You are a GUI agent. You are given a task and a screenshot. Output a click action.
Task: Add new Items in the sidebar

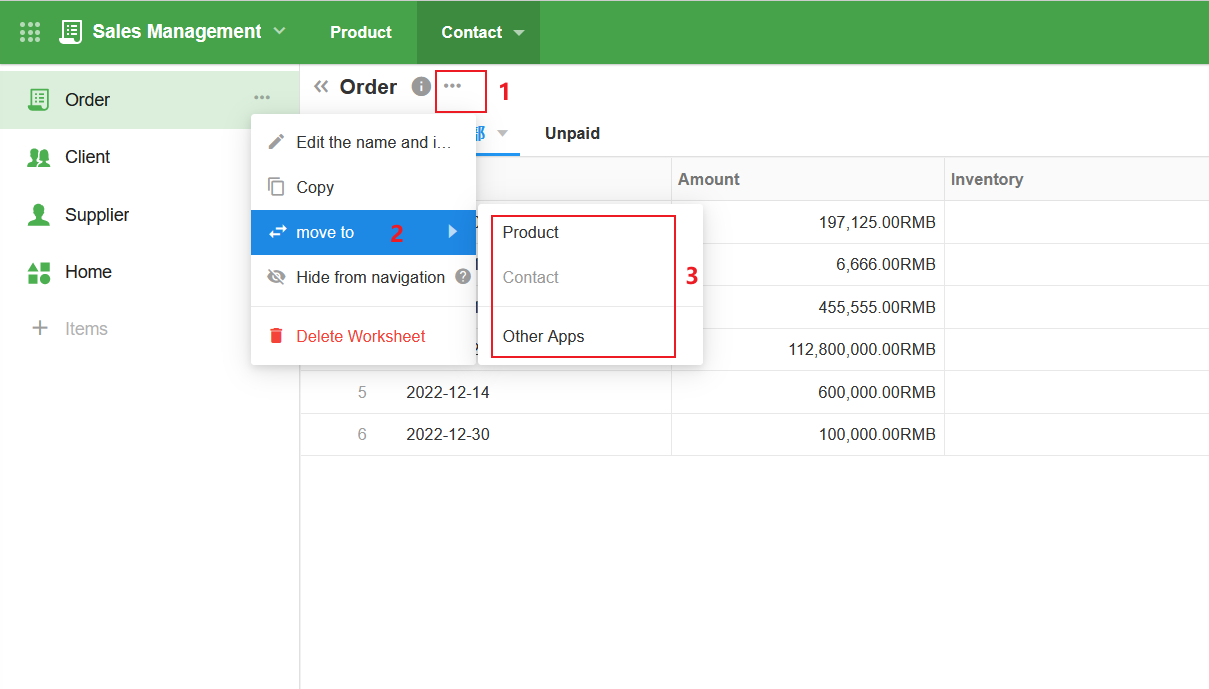[x=70, y=329]
